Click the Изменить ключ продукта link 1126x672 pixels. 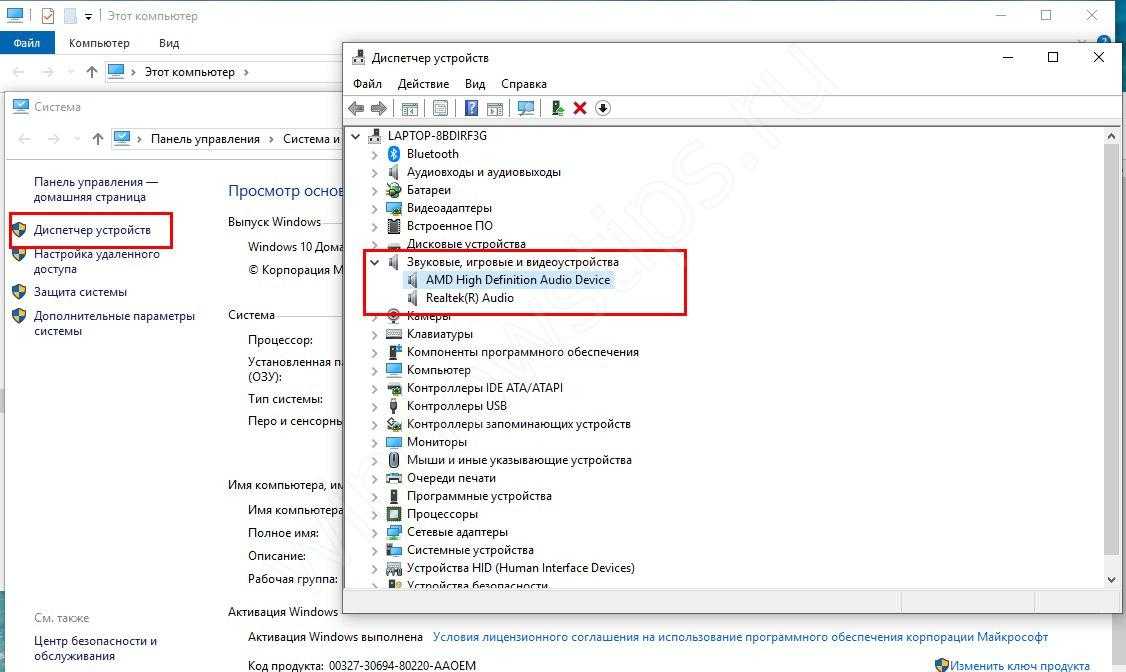pyautogui.click(x=1020, y=666)
